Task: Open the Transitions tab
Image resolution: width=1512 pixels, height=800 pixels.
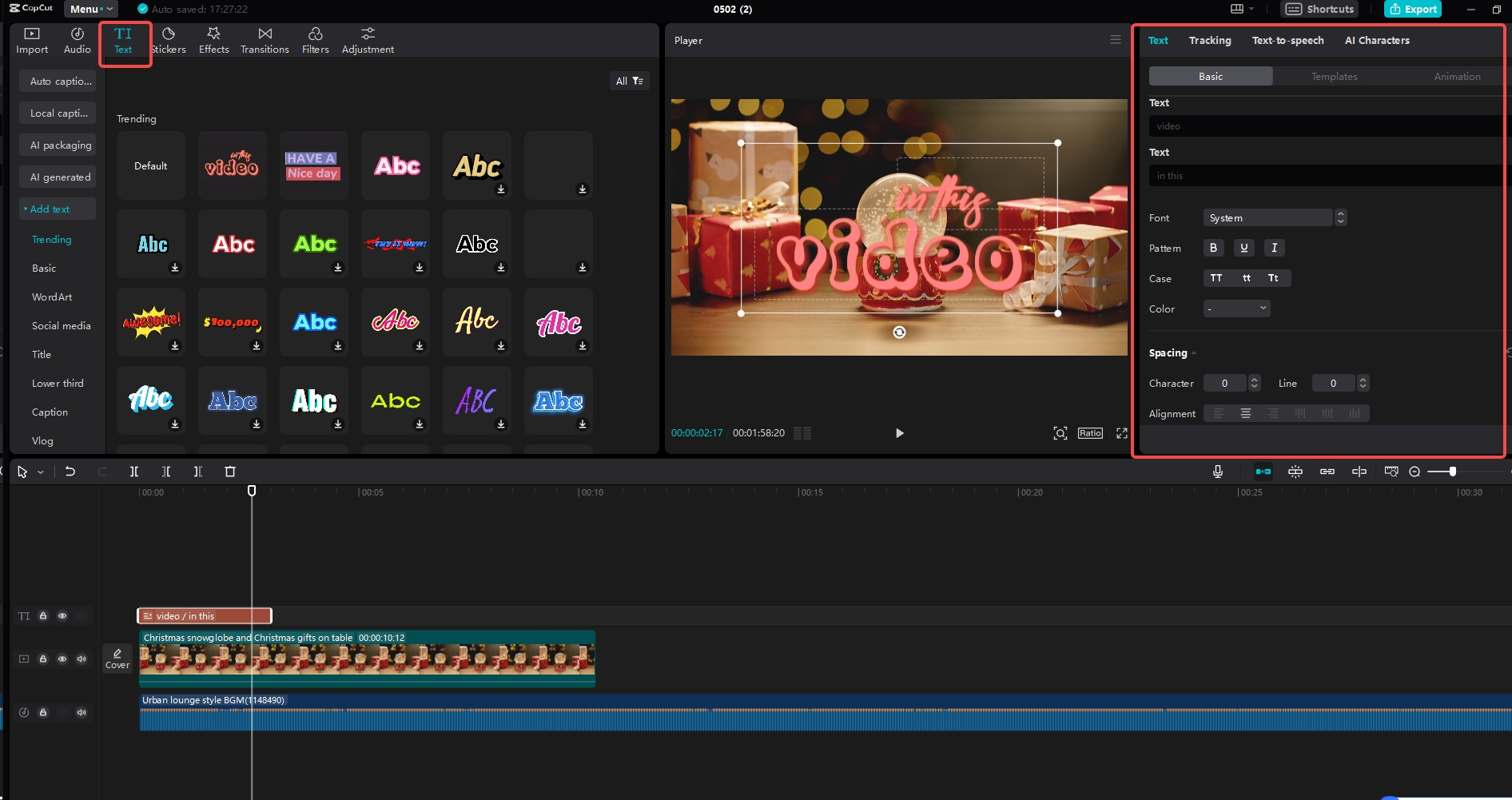Action: pos(265,41)
